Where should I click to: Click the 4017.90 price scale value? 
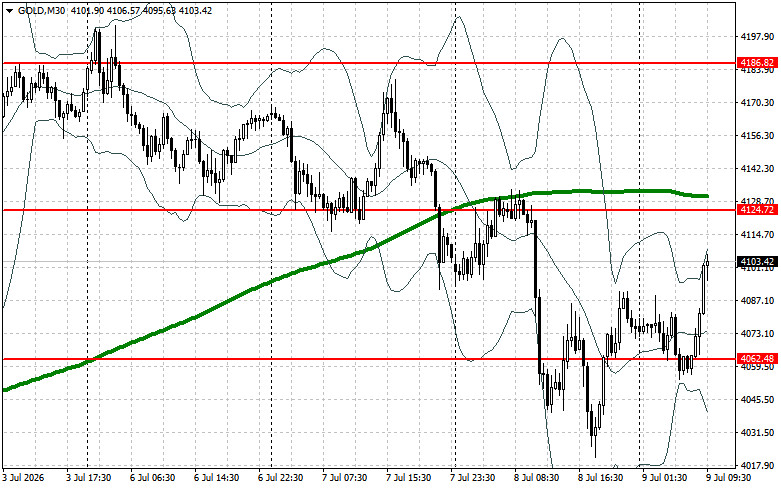point(757,466)
